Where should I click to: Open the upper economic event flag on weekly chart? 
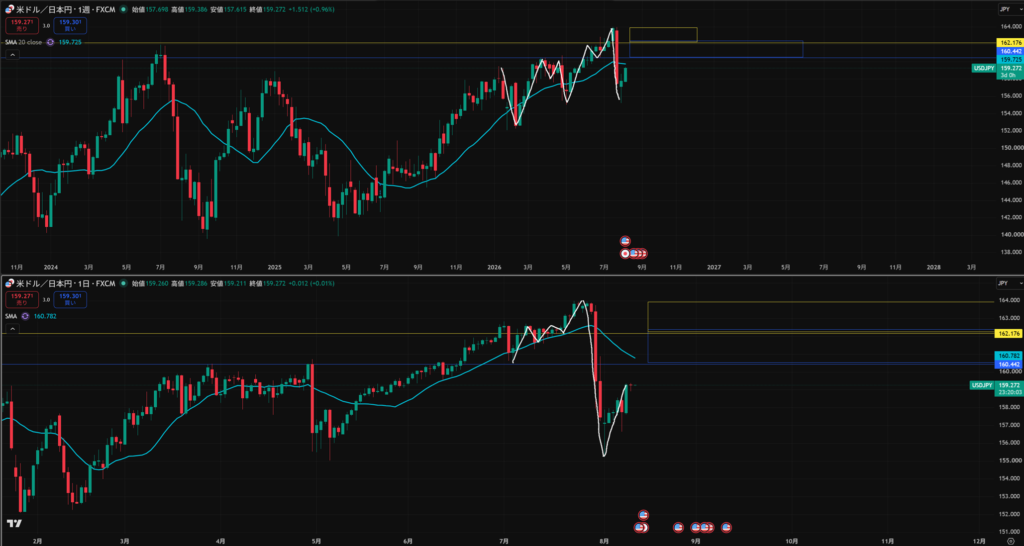tap(625, 240)
